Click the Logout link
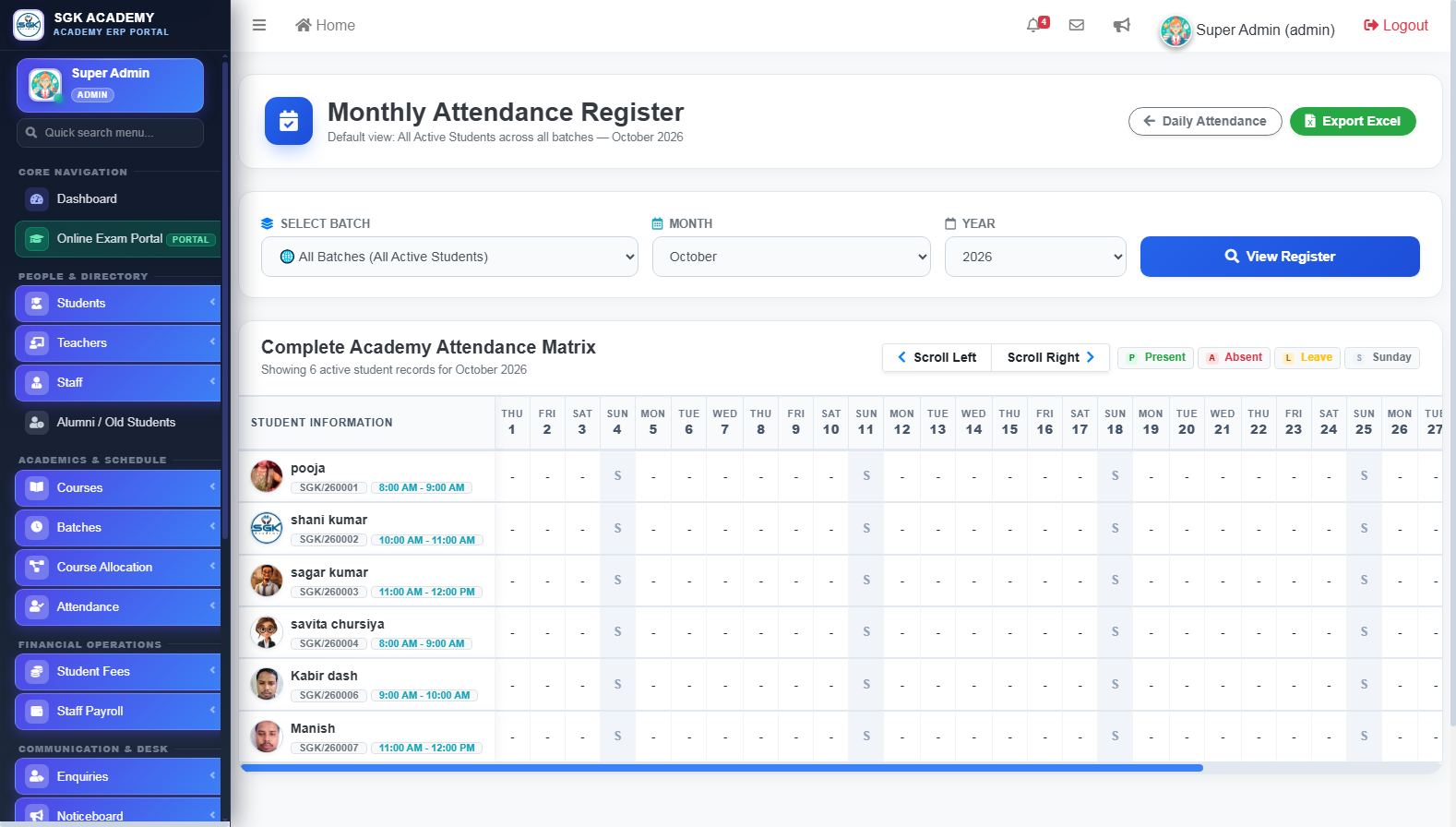Viewport: 1456px width, 827px height. coord(1396,25)
